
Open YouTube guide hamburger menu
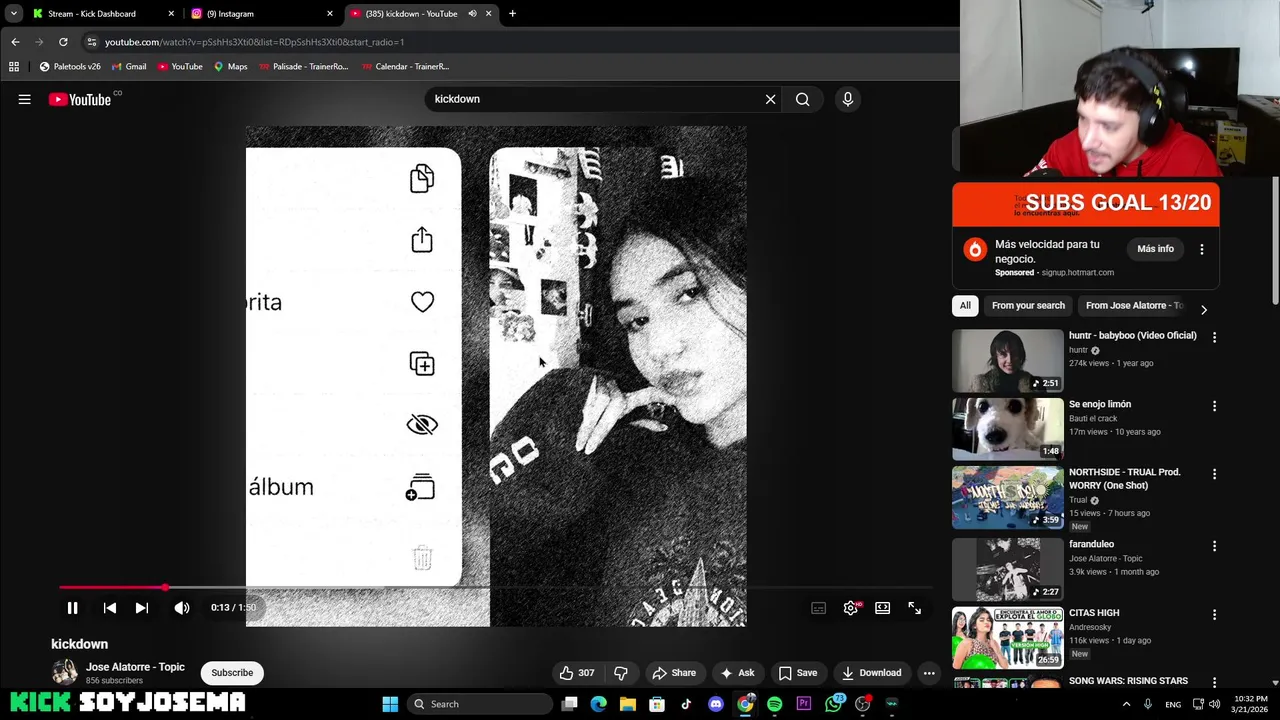tap(25, 99)
